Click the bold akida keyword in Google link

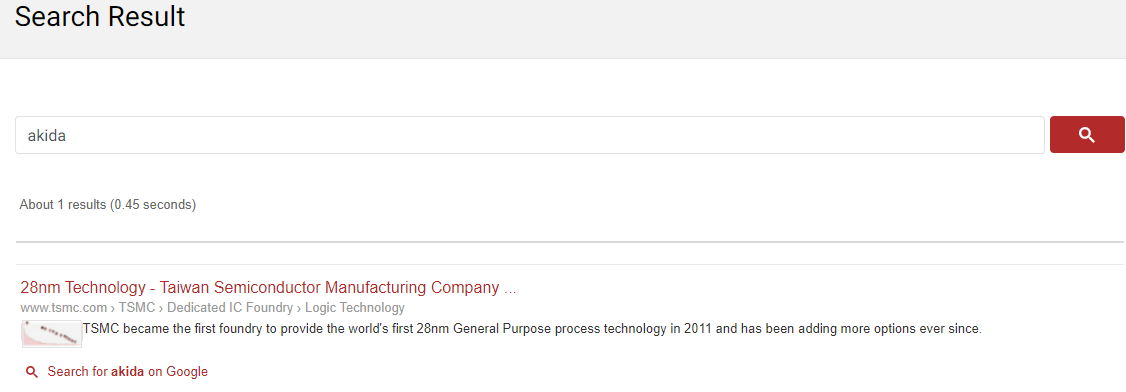tap(127, 372)
